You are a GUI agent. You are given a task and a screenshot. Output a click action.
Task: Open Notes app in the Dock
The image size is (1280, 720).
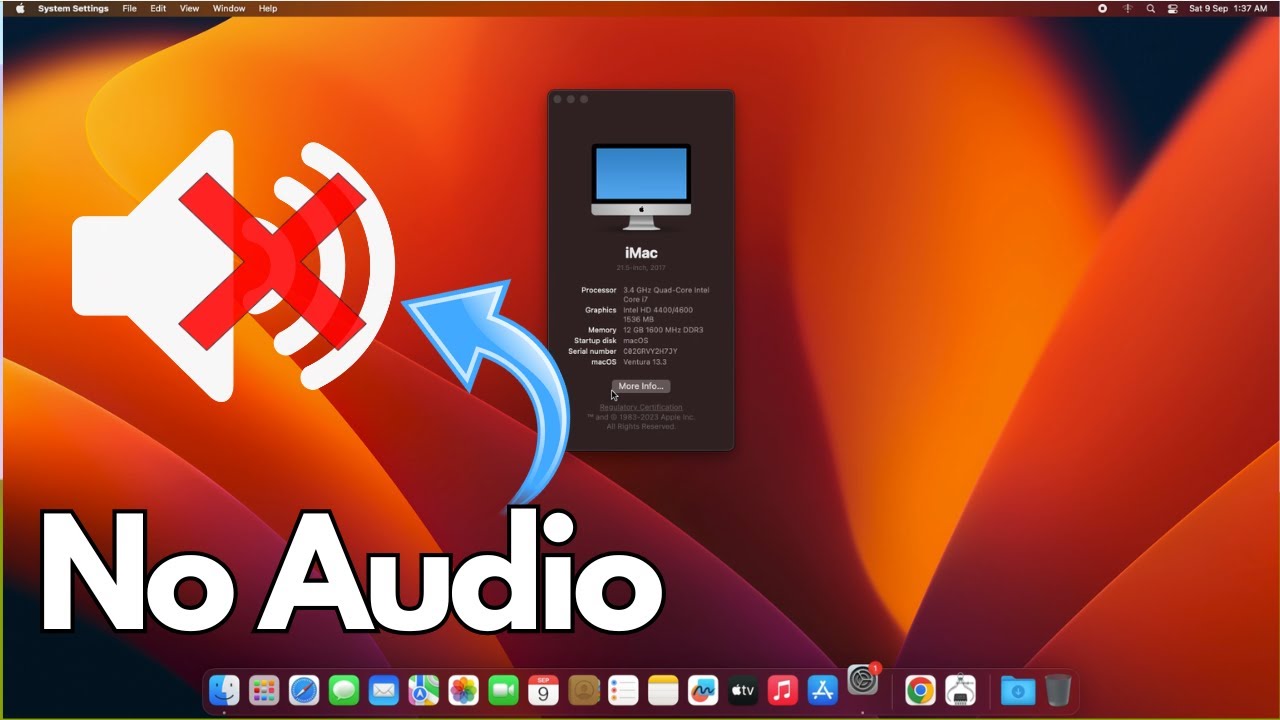coord(663,690)
